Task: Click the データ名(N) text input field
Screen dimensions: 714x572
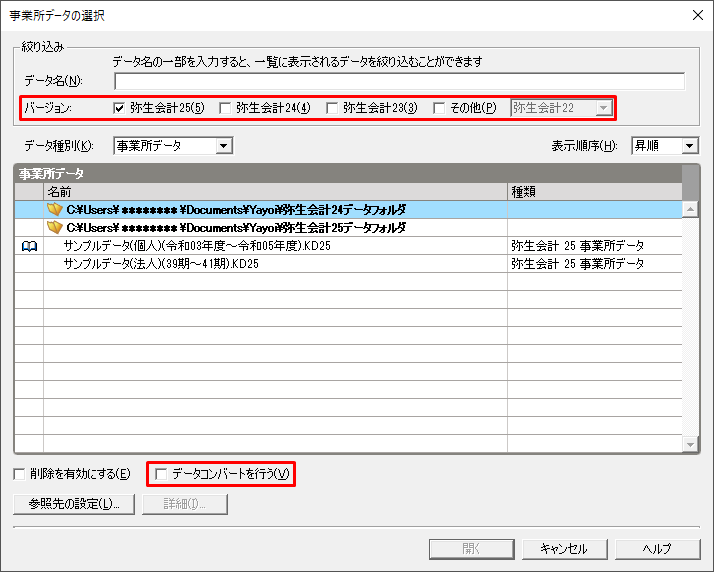Action: (399, 81)
